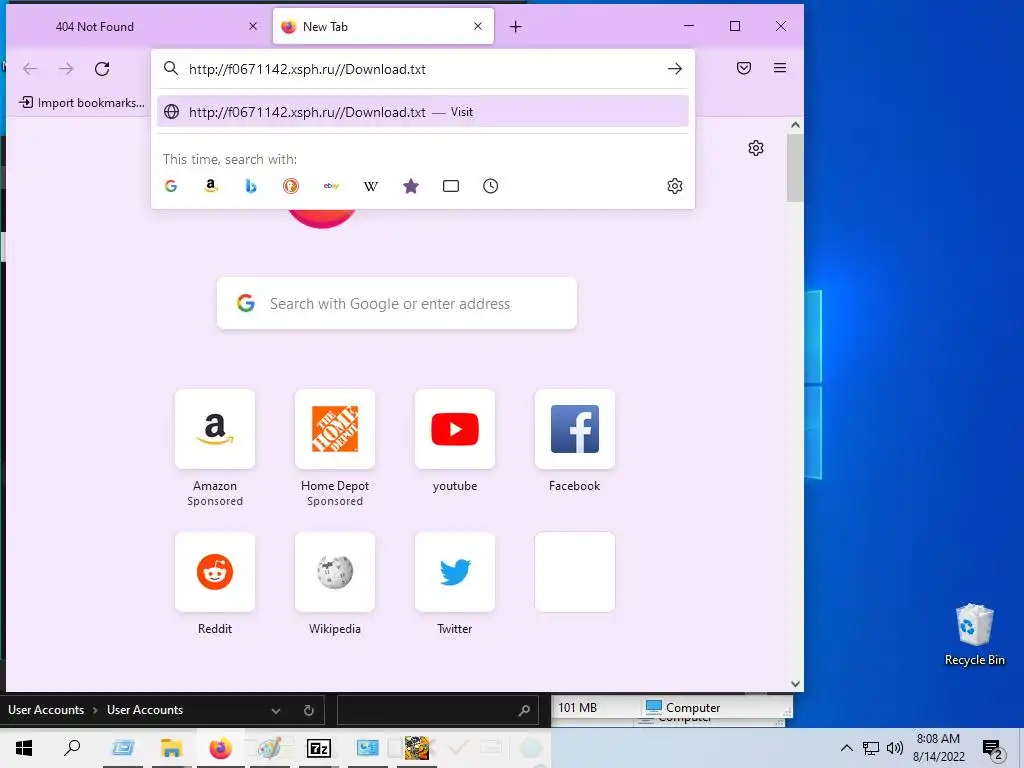1024x768 pixels.
Task: Click the Computer item in background window
Action: 683,707
